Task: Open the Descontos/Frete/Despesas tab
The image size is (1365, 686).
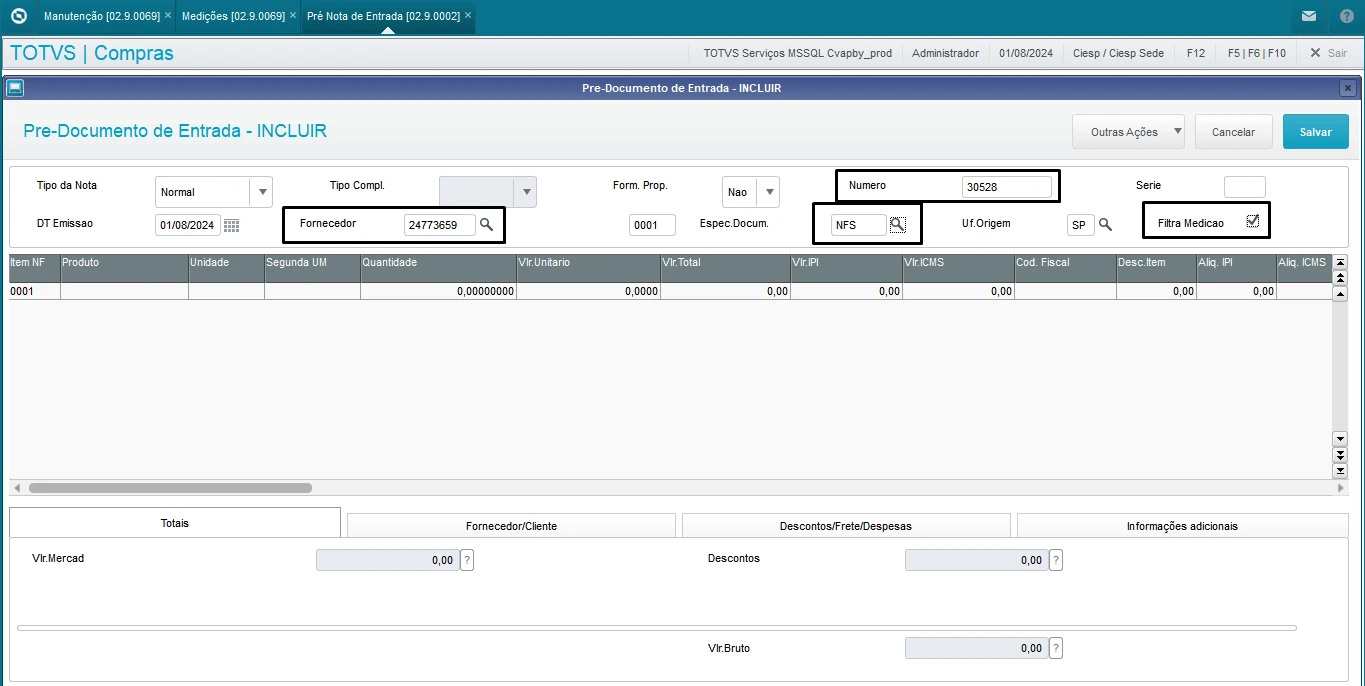Action: 845,526
